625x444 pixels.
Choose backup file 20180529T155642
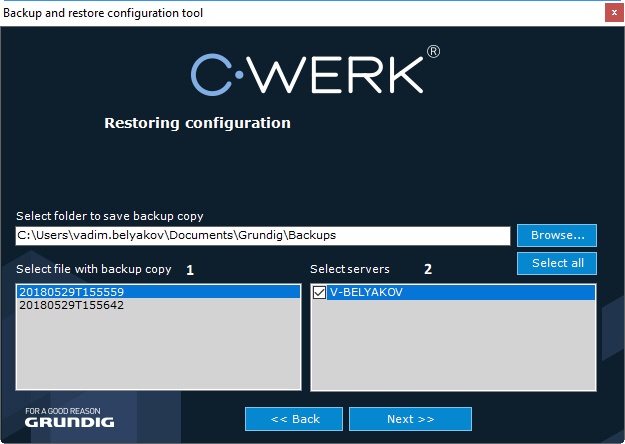coord(71,305)
